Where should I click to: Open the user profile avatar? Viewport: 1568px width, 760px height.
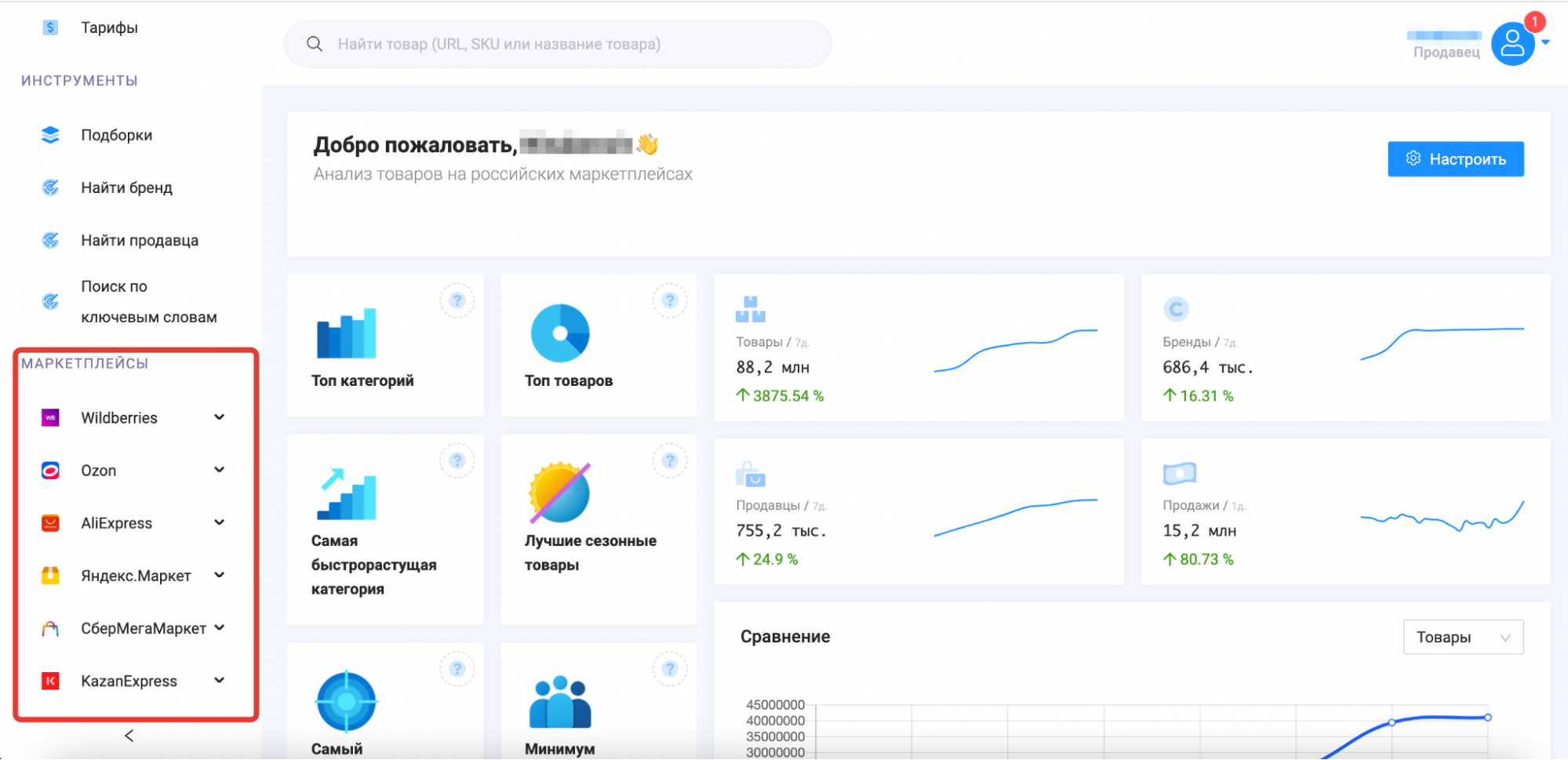(1512, 44)
